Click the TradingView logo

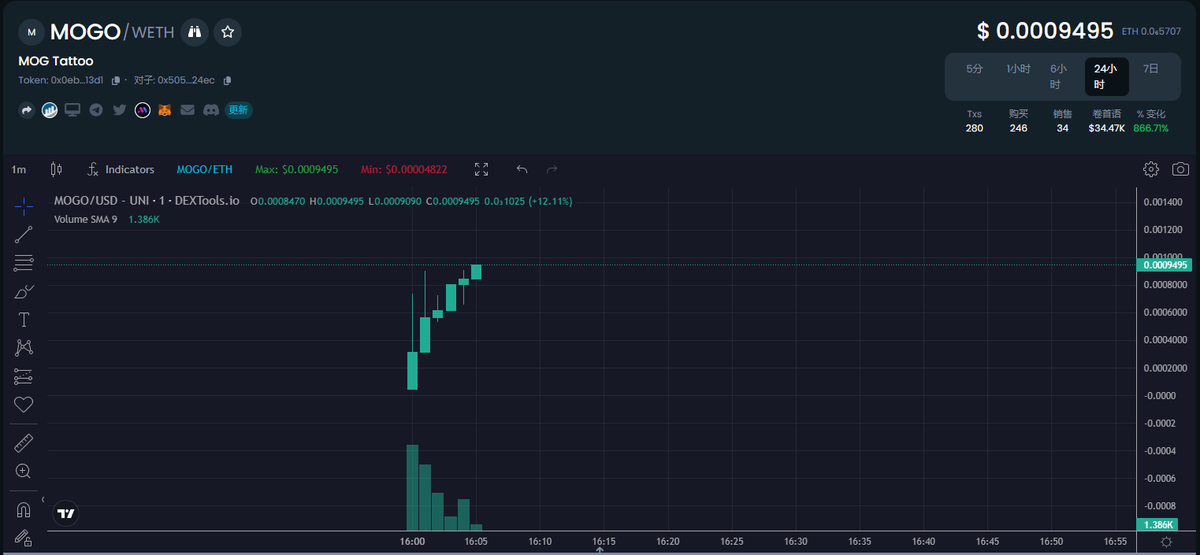click(x=66, y=514)
